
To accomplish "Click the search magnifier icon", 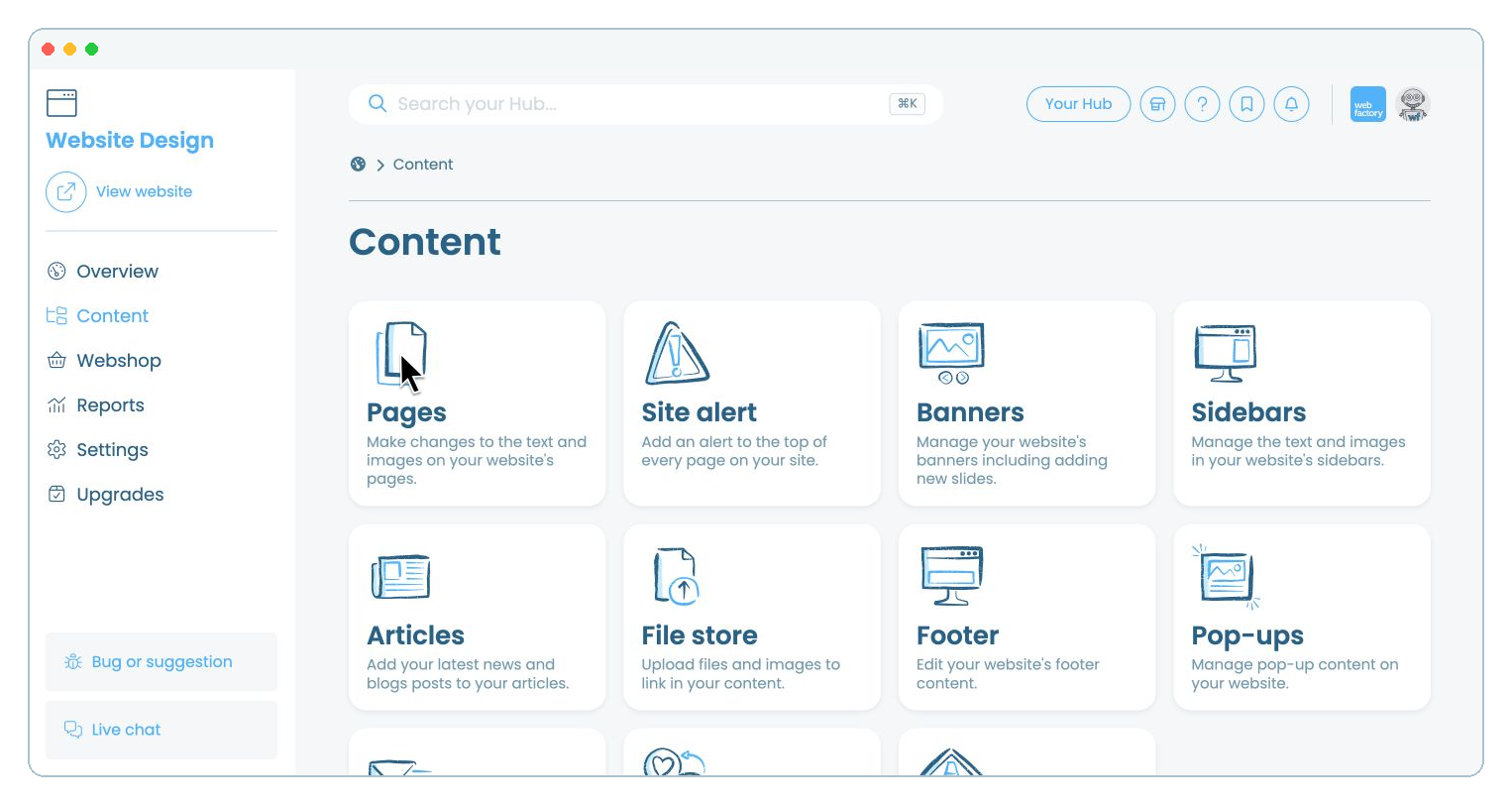I will 378,104.
